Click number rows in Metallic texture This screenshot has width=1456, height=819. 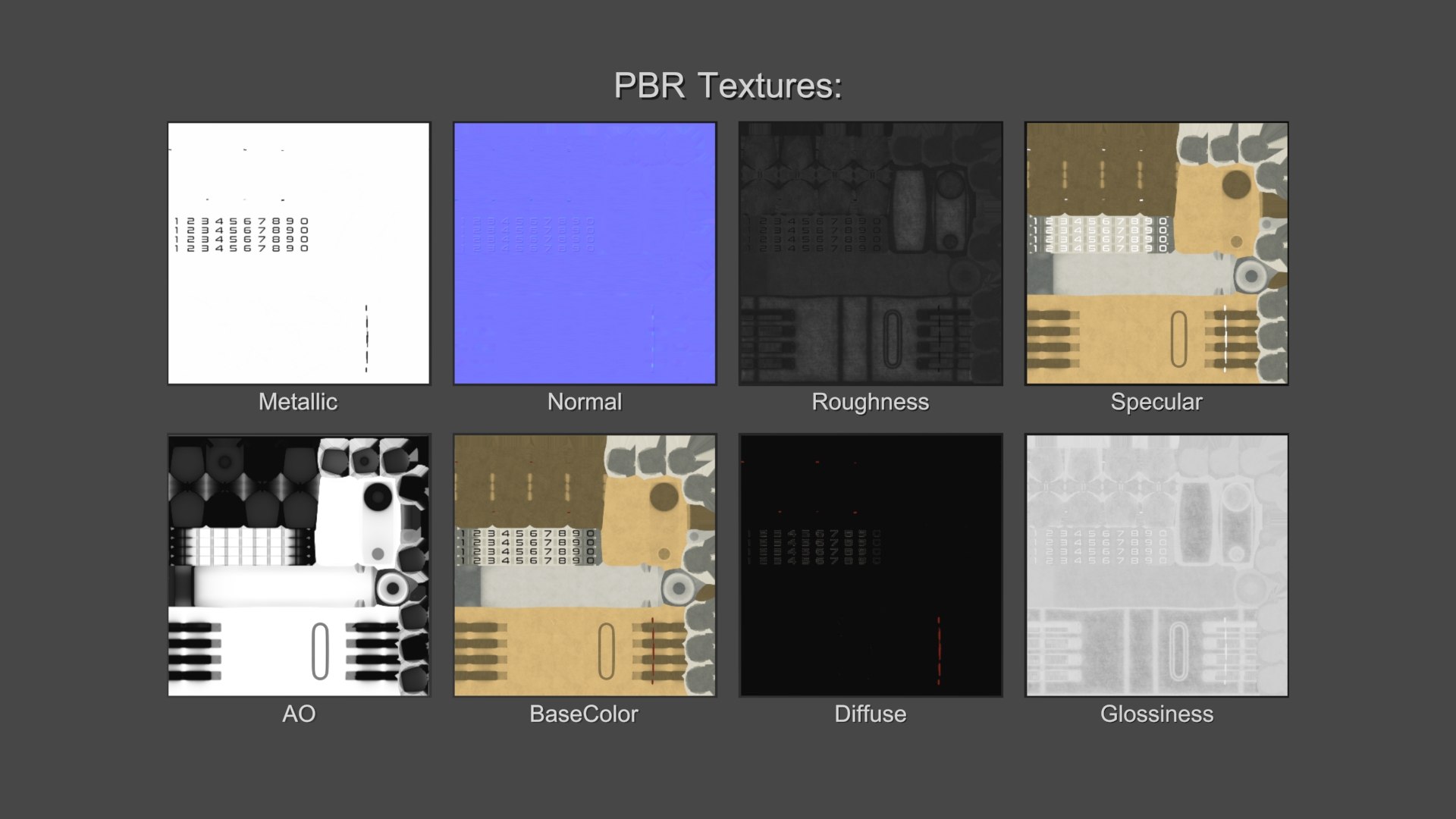pos(241,234)
